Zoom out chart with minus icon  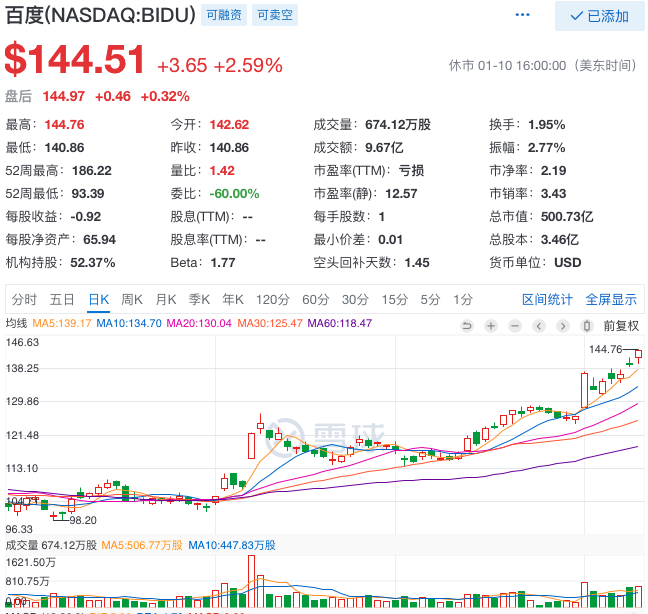pyautogui.click(x=515, y=326)
